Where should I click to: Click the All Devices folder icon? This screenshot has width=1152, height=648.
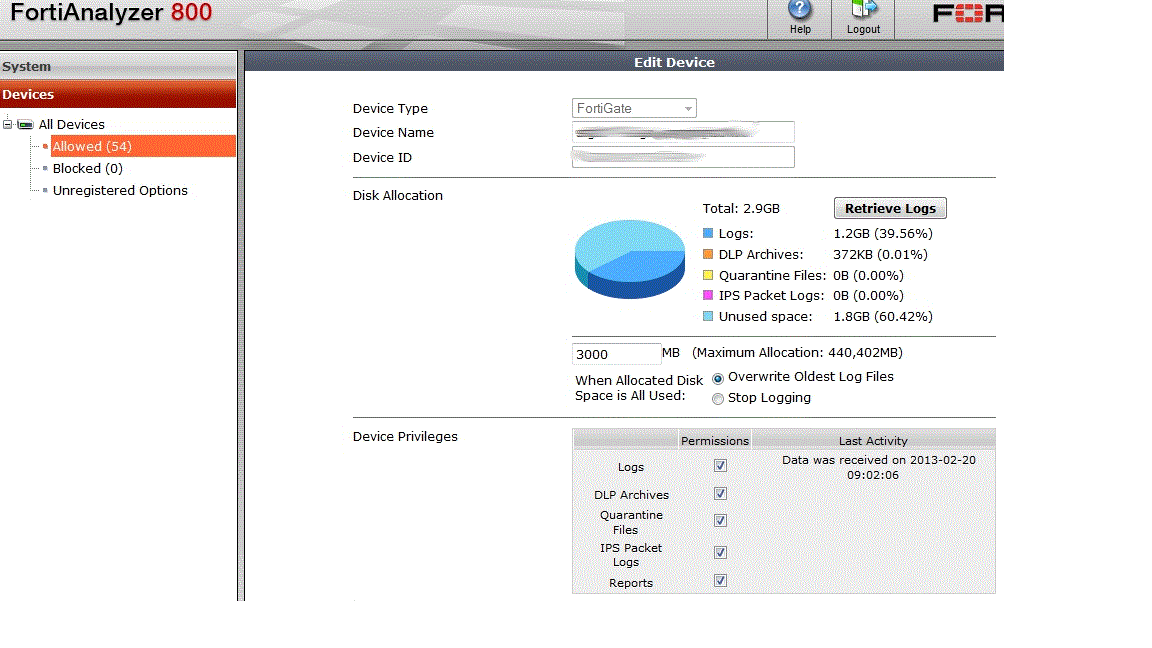pyautogui.click(x=26, y=124)
